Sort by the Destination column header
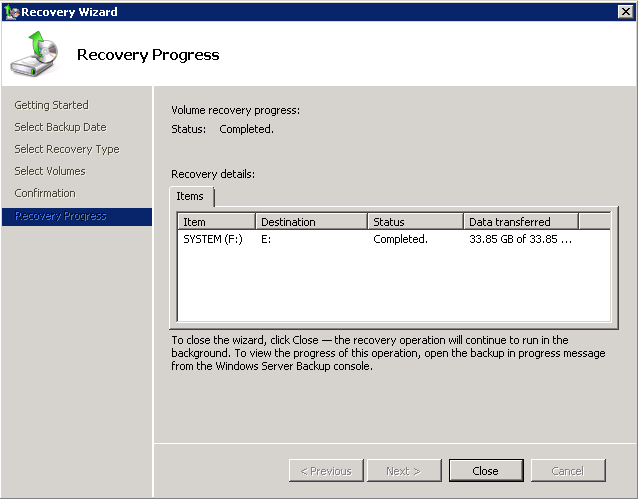Image resolution: width=638 pixels, height=499 pixels. 312,222
